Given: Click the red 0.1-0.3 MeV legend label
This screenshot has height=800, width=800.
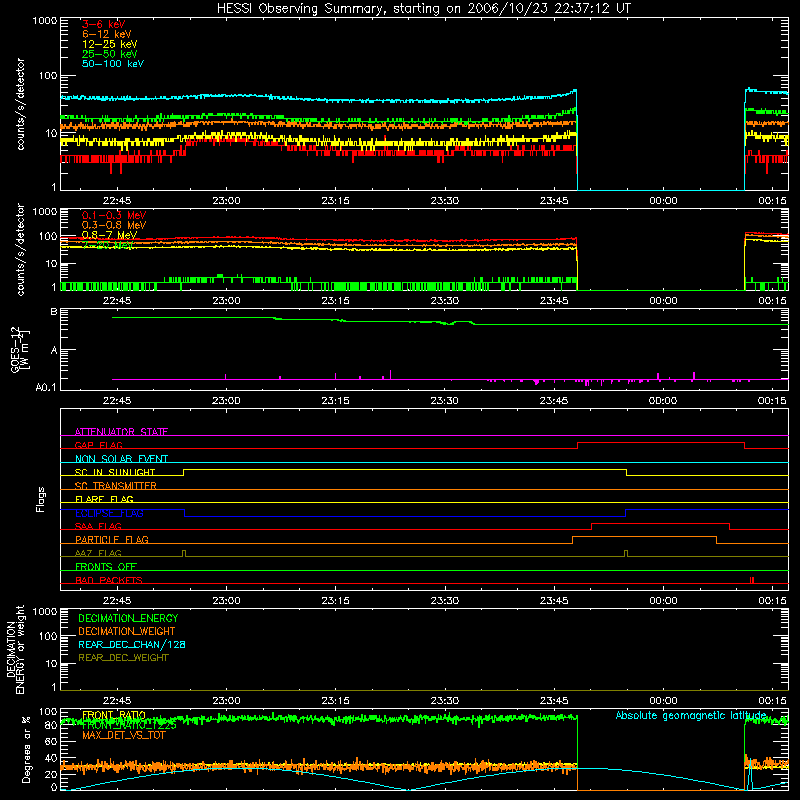Looking at the screenshot, I should click(x=114, y=215).
